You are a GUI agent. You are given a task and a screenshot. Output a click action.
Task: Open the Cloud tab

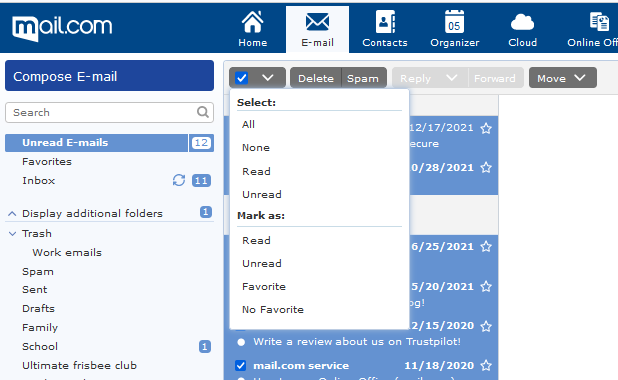(x=522, y=29)
